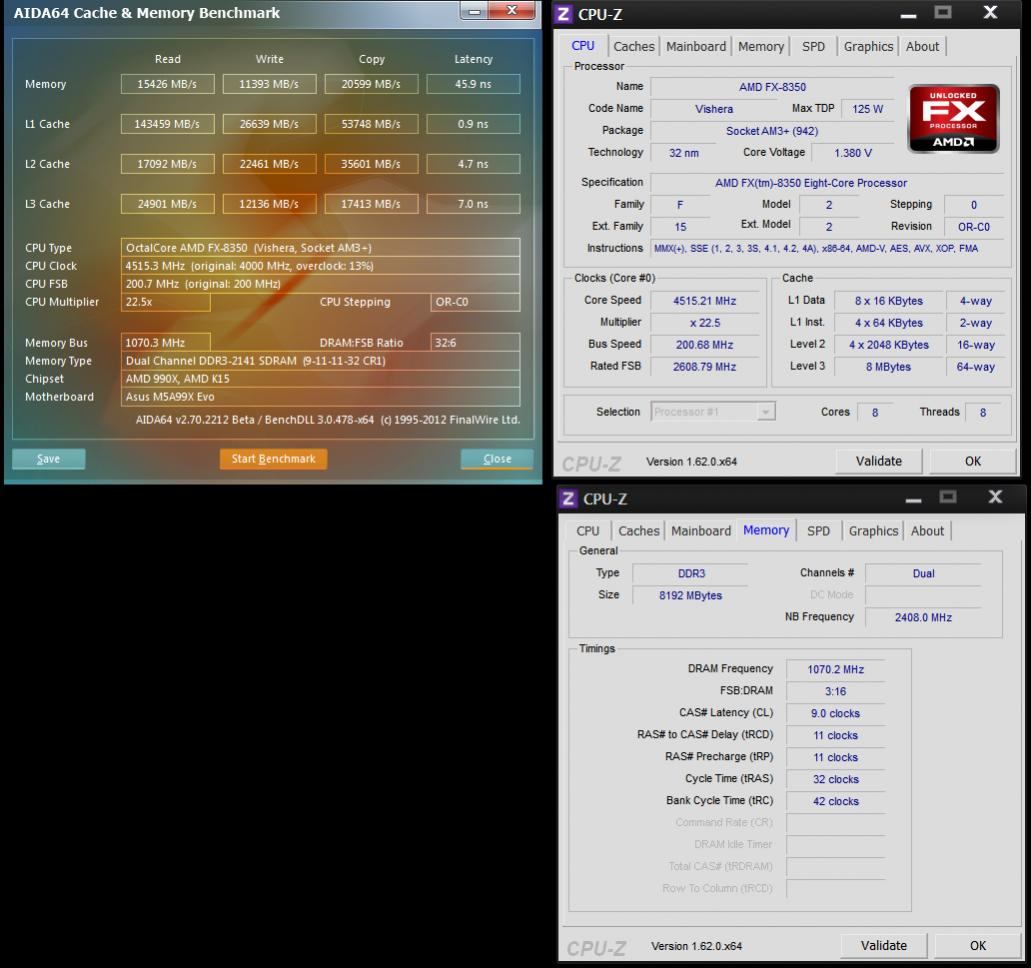
Task: Click Max TDP value 125 W
Action: click(868, 109)
